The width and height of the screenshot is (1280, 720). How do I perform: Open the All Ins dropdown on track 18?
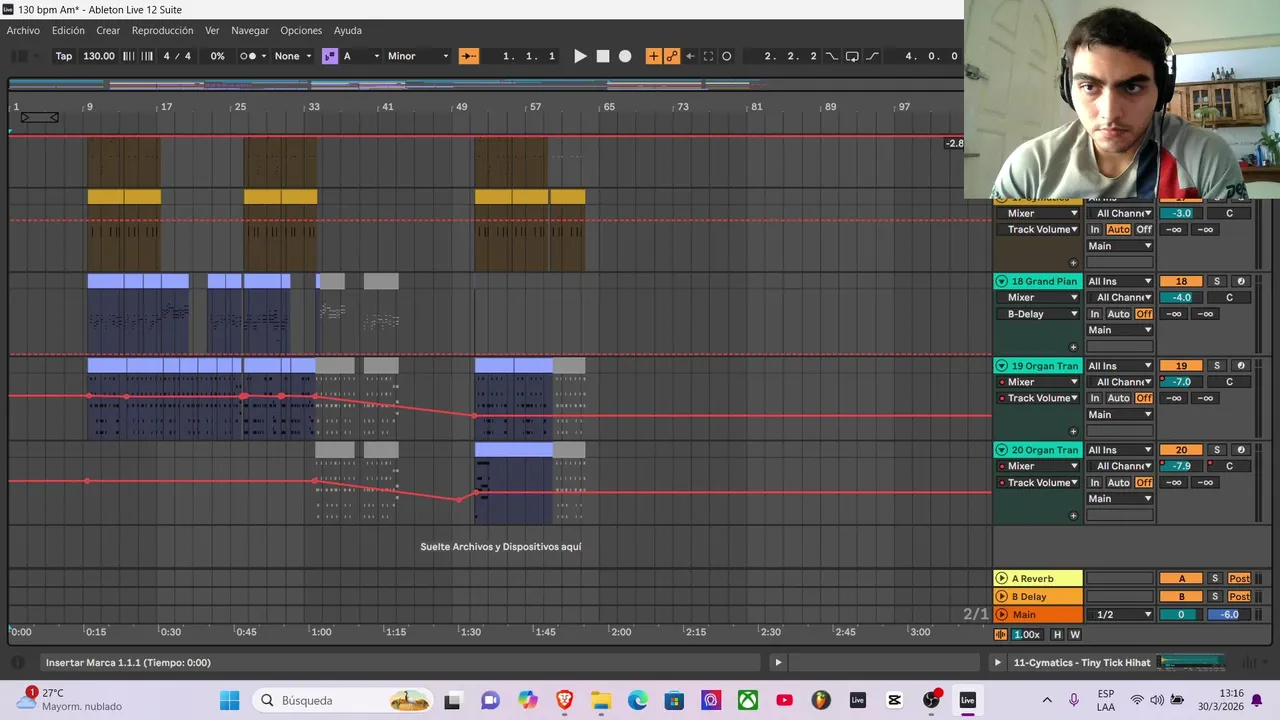(x=1120, y=282)
